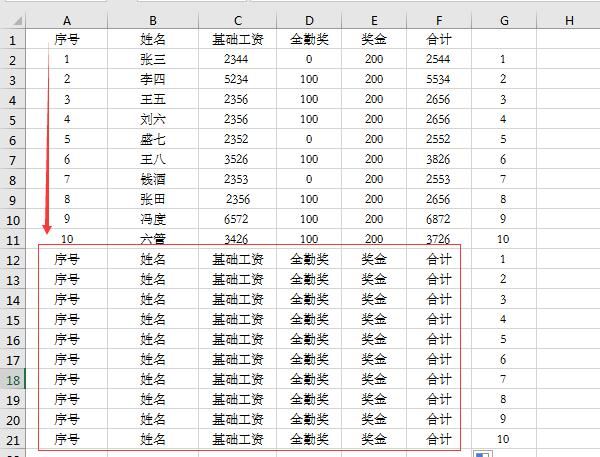Viewport: 600px width, 457px height.
Task: Click the 全勤奖 cell in row 20
Action: point(309,419)
